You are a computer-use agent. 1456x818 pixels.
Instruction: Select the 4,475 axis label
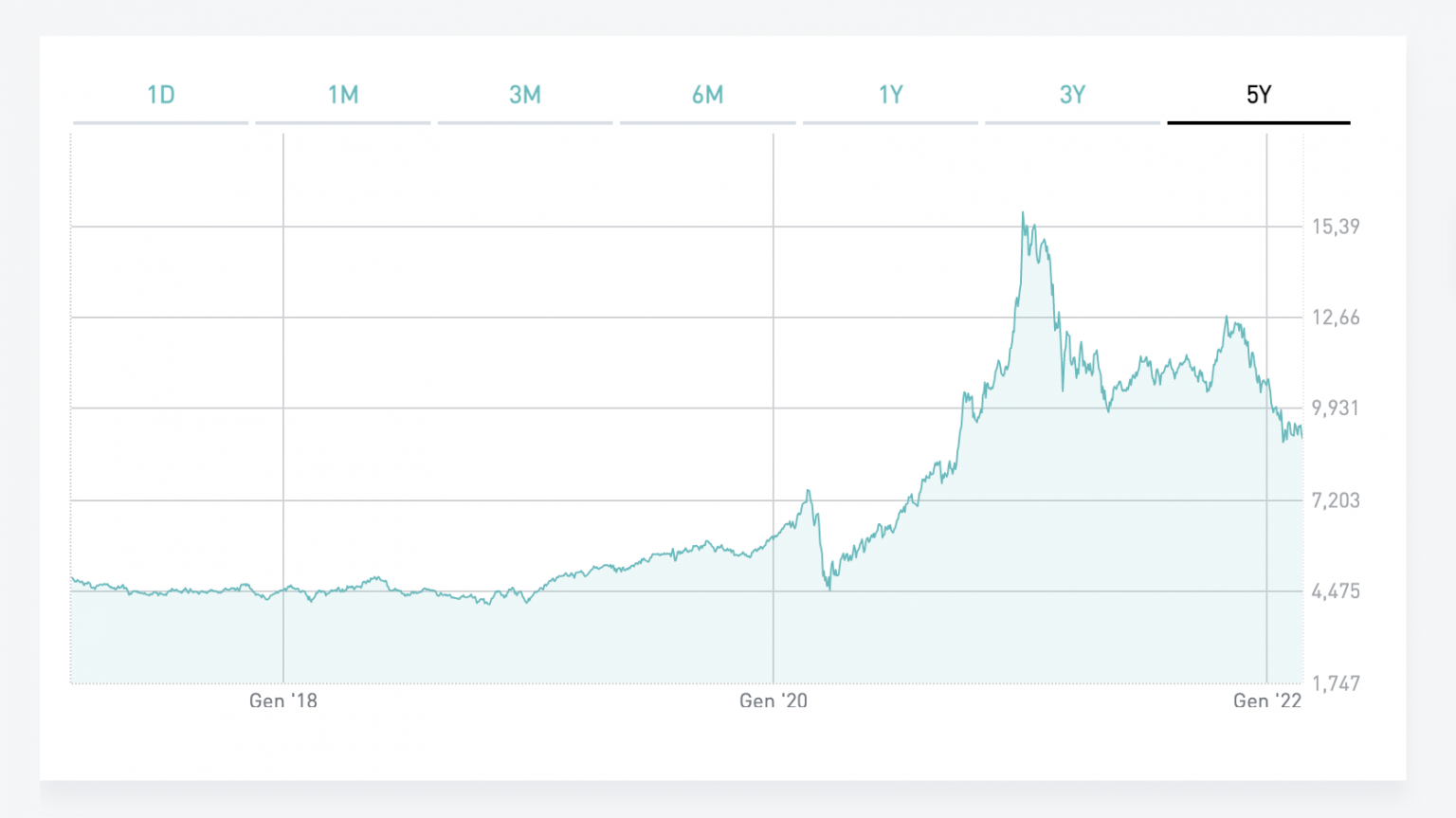[1335, 592]
